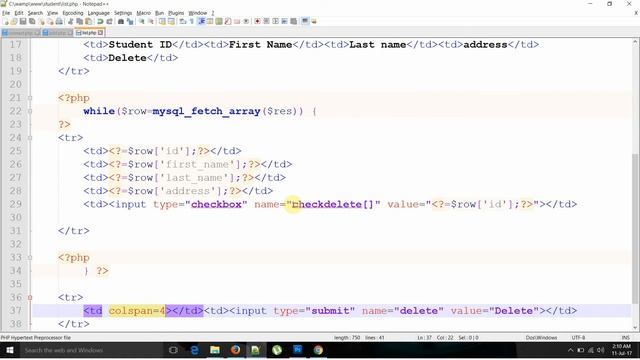Click Dos\Windows line ending in status bar
This screenshot has height=360, width=640.
(x=541, y=338)
